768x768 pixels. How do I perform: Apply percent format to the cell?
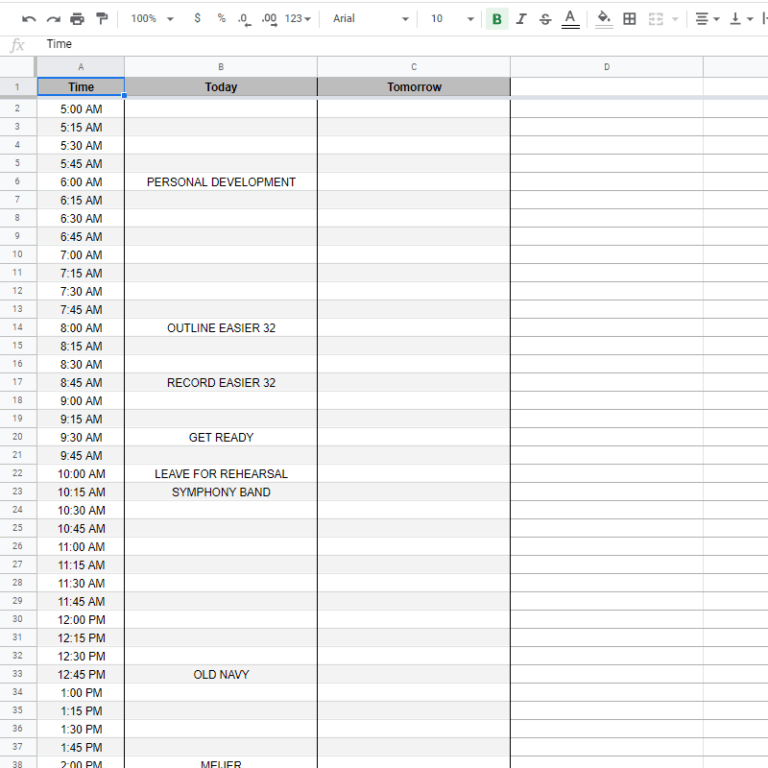point(221,19)
